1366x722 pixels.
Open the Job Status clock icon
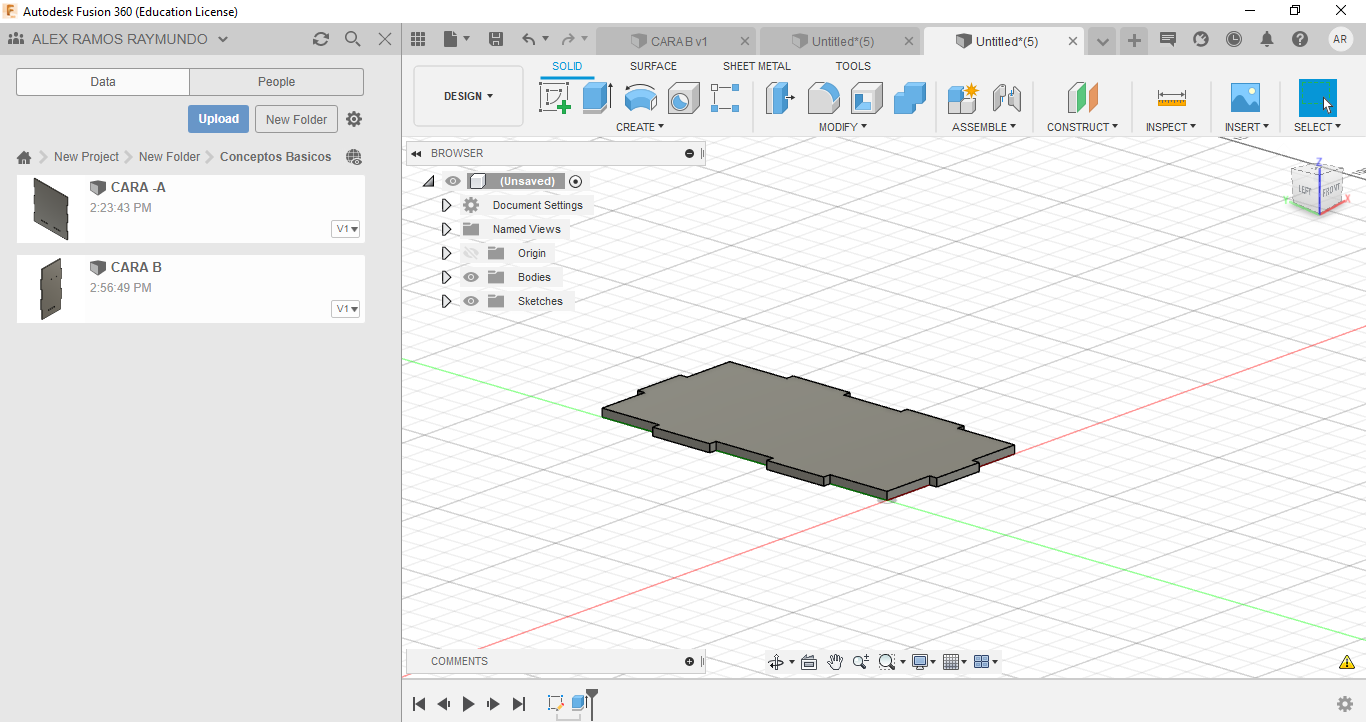tap(1234, 39)
